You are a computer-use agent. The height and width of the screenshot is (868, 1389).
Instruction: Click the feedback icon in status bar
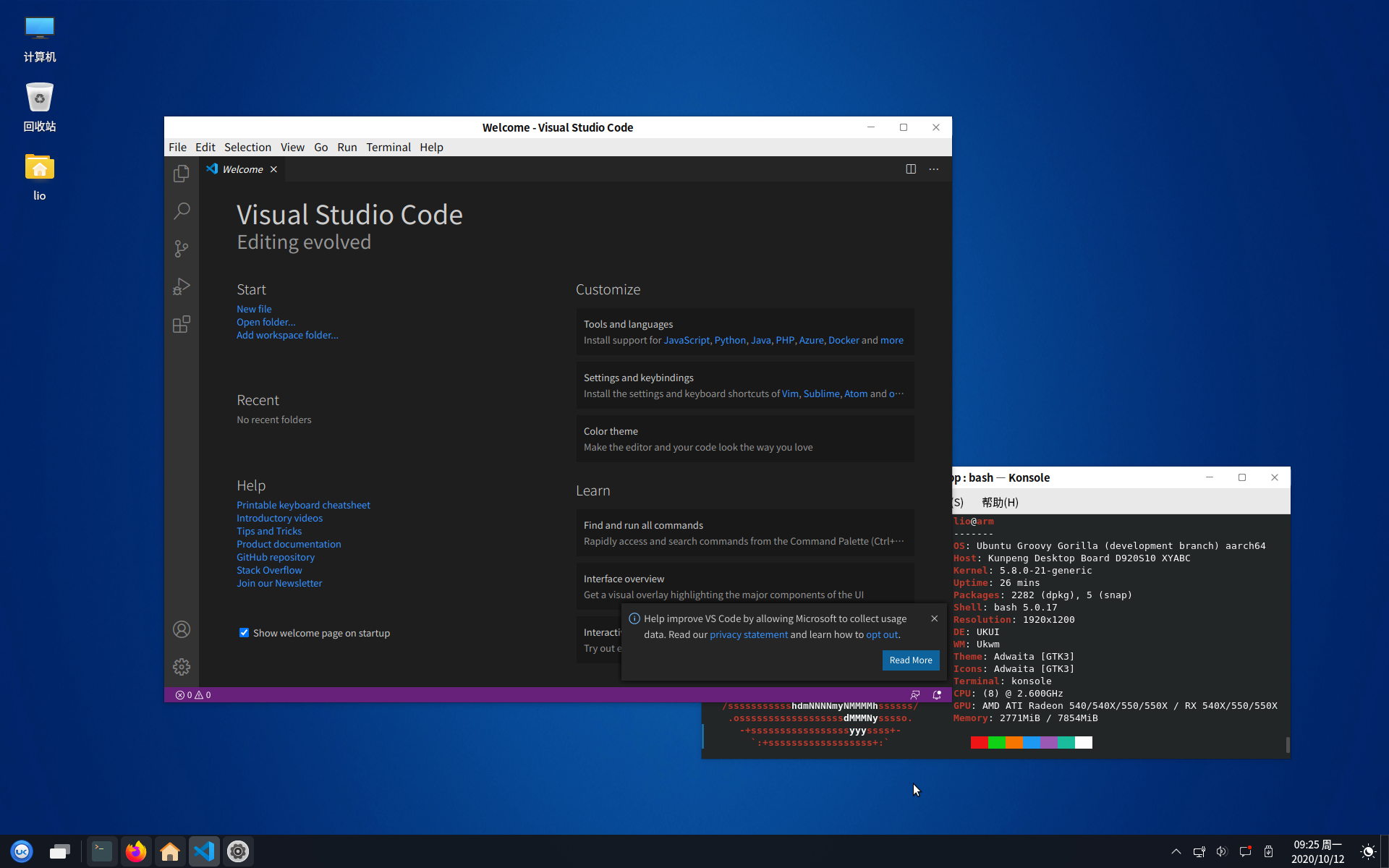pos(915,695)
